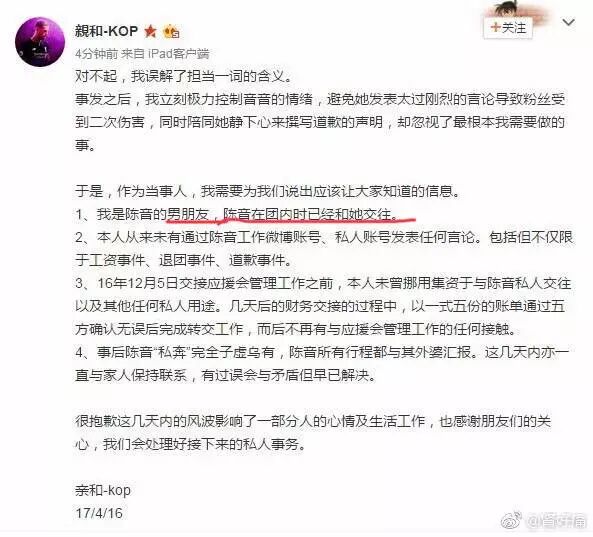Click point 3 beginning 16年12月5日
Screen dimensions: 593x537
click(x=323, y=306)
